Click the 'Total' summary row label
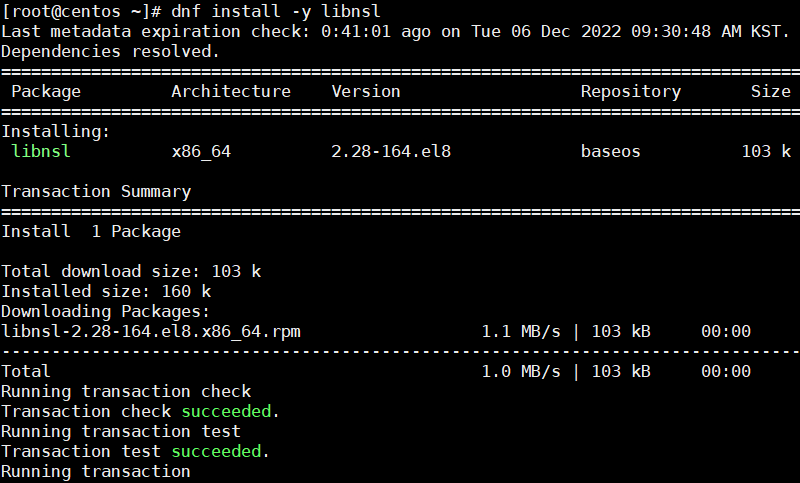This screenshot has width=800, height=483. 26,371
